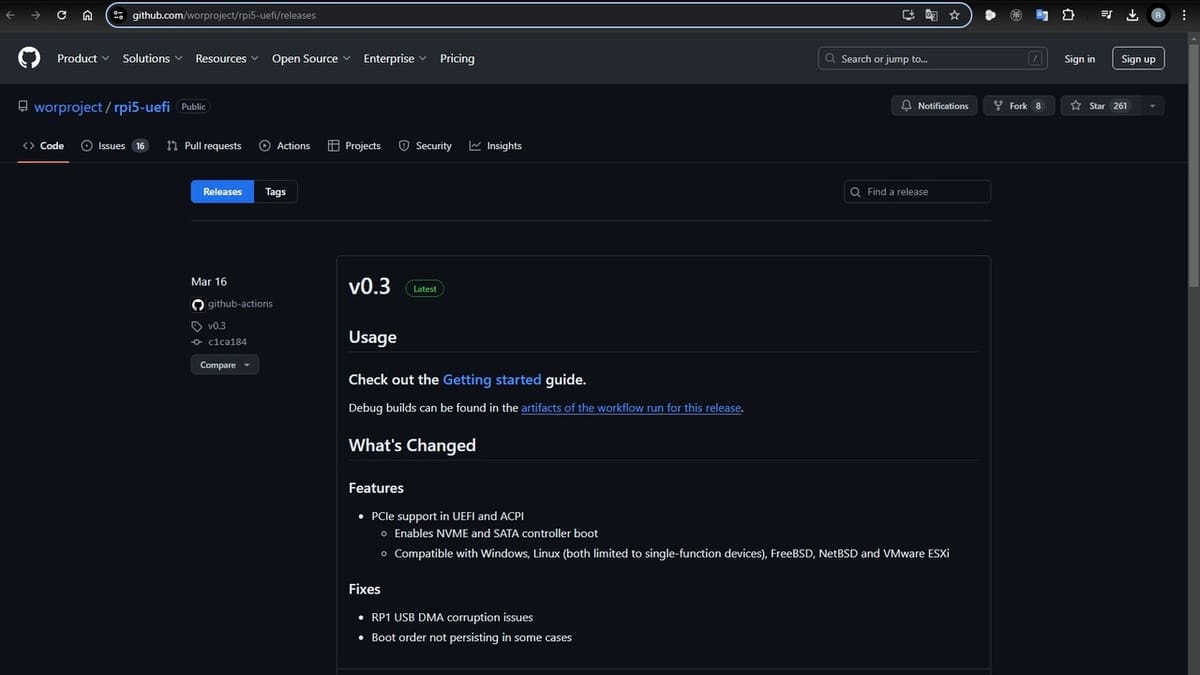Open the github-actions author link
1200x675 pixels.
240,304
